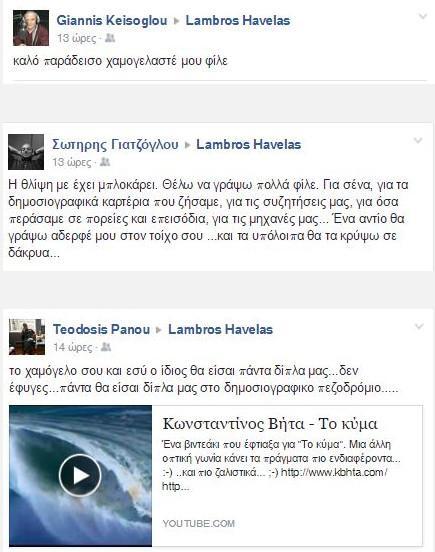This screenshot has height=552, width=435.
Task: Click Giannis Keisoglou's profile picture
Action: click(31, 28)
